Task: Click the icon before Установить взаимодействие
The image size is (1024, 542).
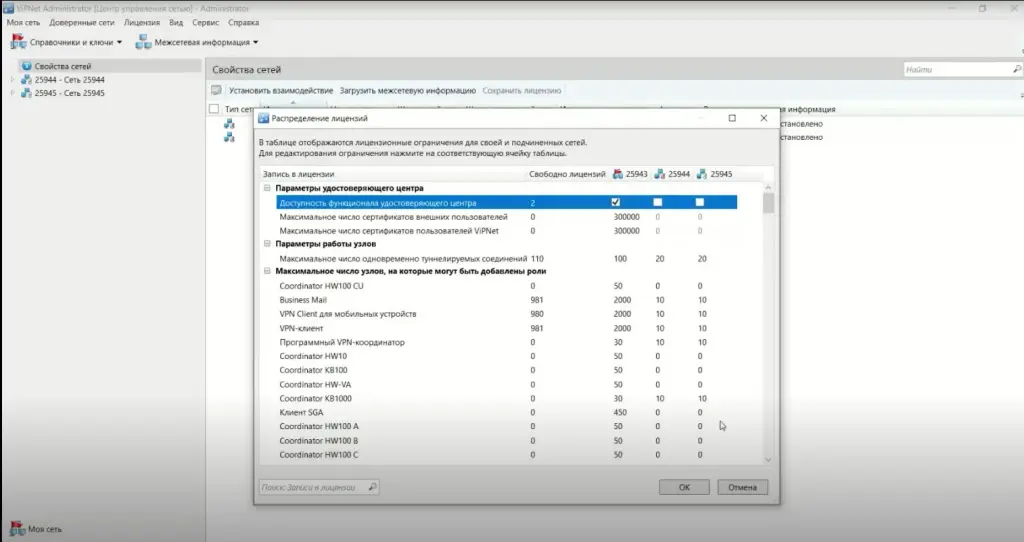Action: pos(216,90)
